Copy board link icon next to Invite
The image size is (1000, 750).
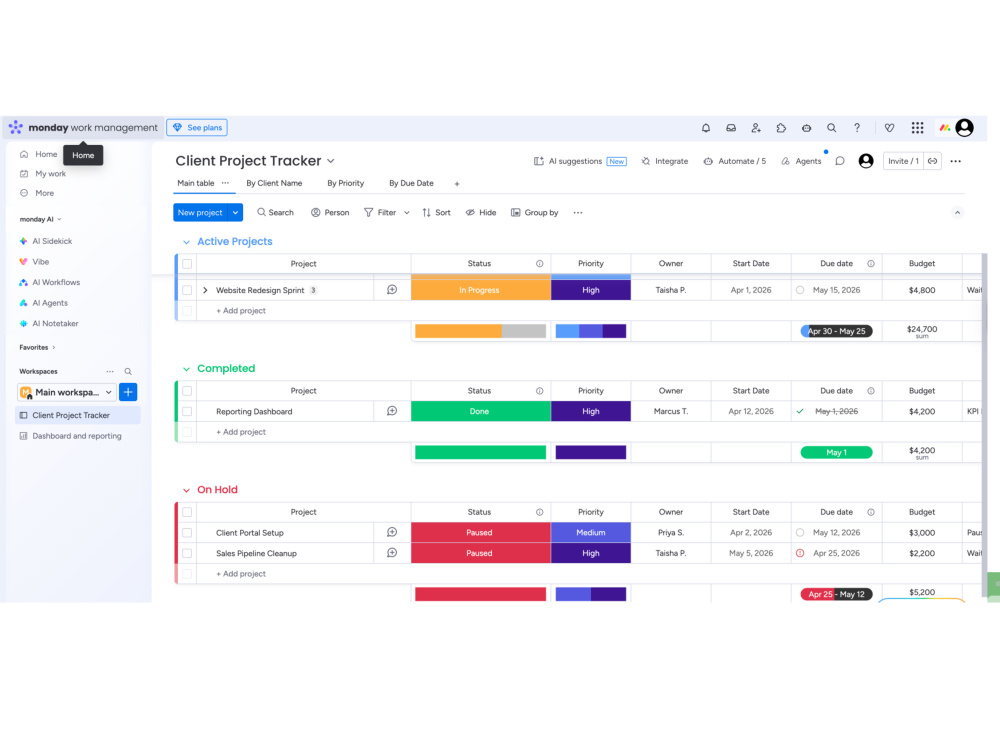click(x=932, y=161)
